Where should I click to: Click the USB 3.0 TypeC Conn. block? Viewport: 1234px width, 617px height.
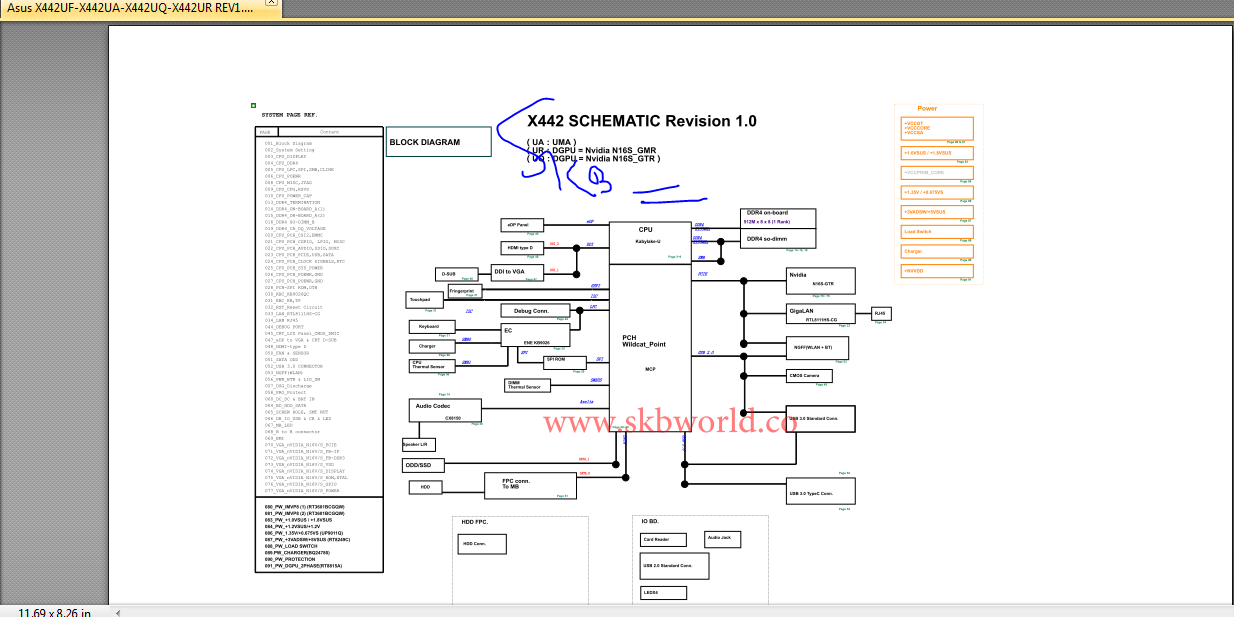(821, 491)
